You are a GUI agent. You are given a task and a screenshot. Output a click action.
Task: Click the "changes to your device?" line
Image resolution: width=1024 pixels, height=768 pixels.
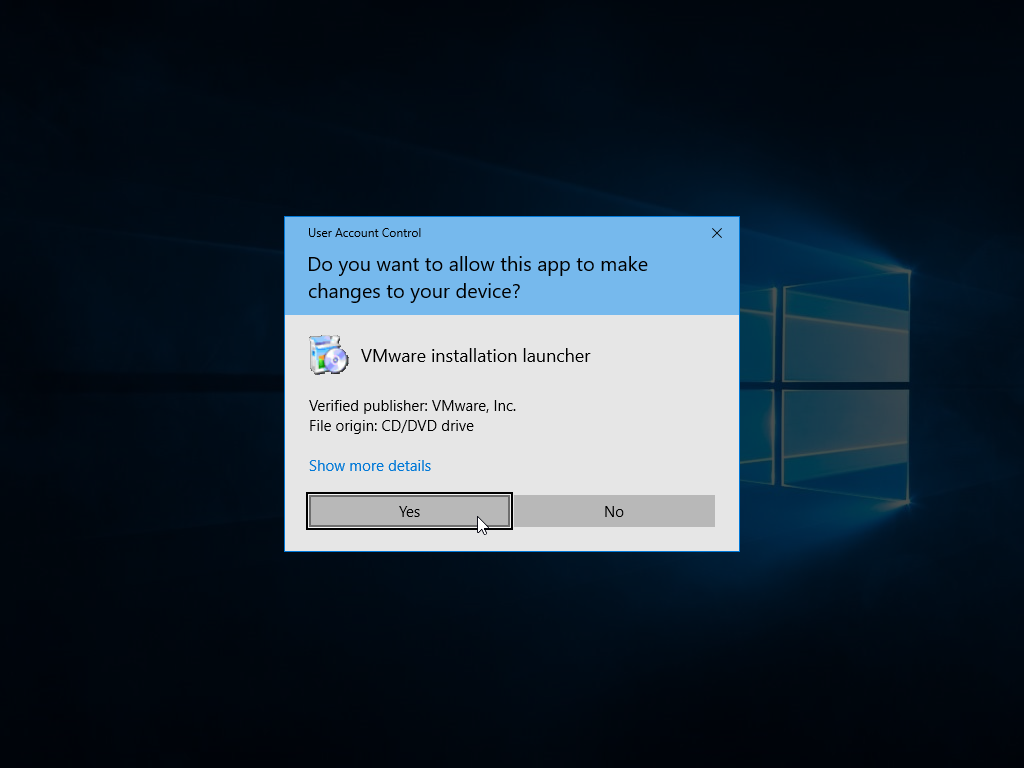pyautogui.click(x=413, y=292)
